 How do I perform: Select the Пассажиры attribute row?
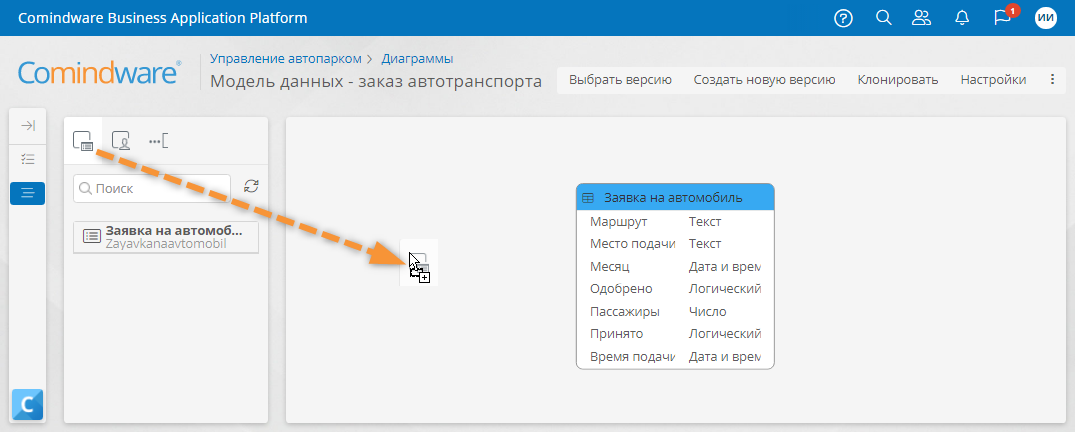675,311
